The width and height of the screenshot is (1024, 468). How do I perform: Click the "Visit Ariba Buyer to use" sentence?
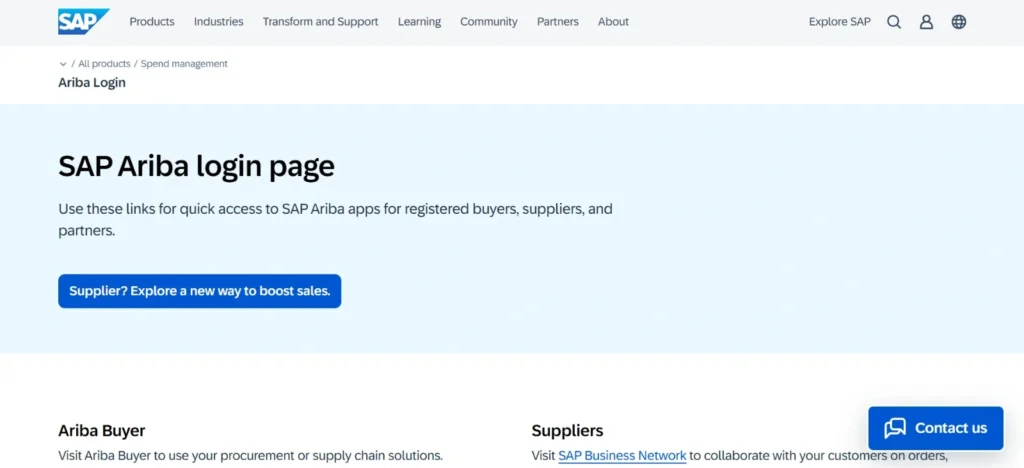(251, 456)
